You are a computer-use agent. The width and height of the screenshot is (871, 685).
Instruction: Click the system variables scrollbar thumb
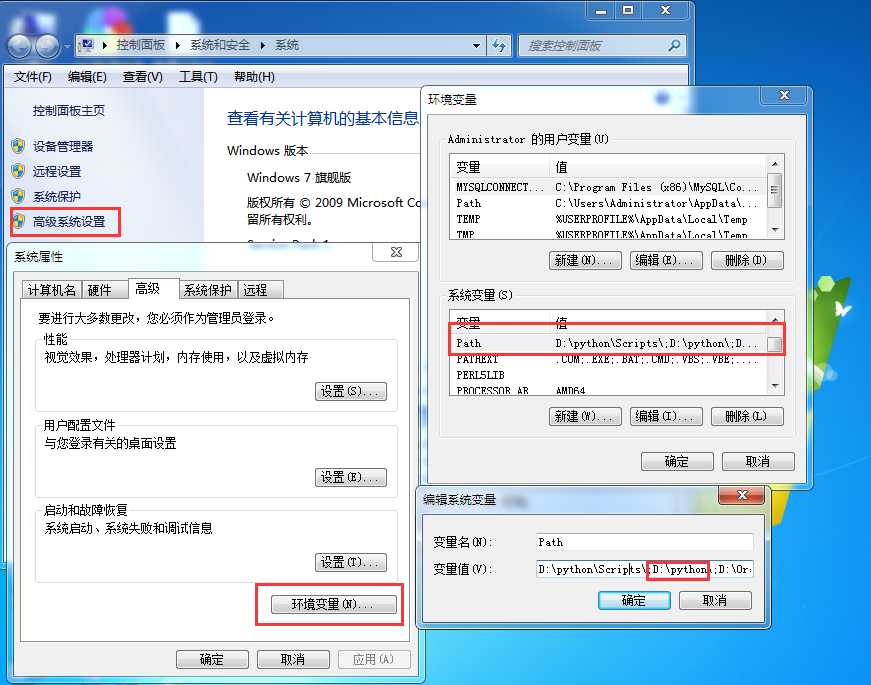[775, 344]
